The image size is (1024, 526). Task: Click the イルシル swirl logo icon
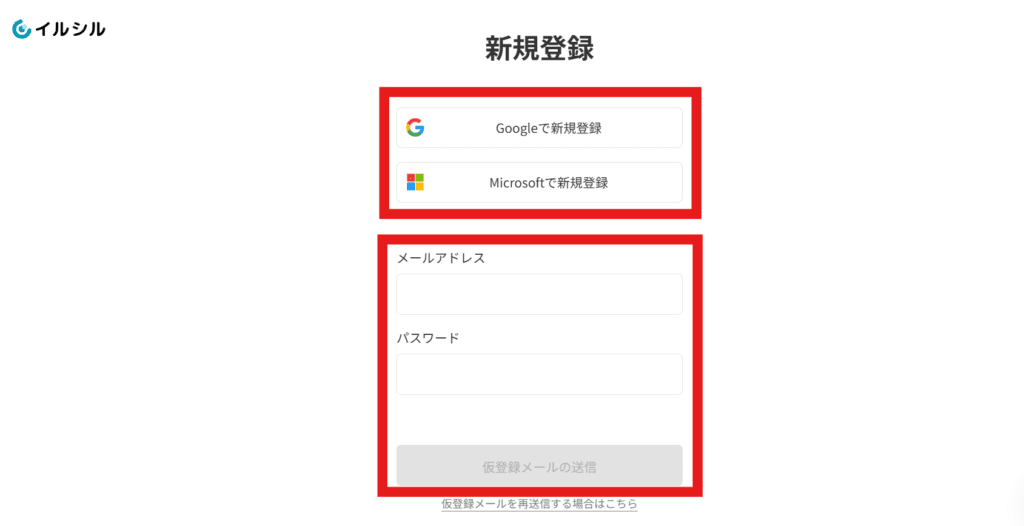(22, 29)
